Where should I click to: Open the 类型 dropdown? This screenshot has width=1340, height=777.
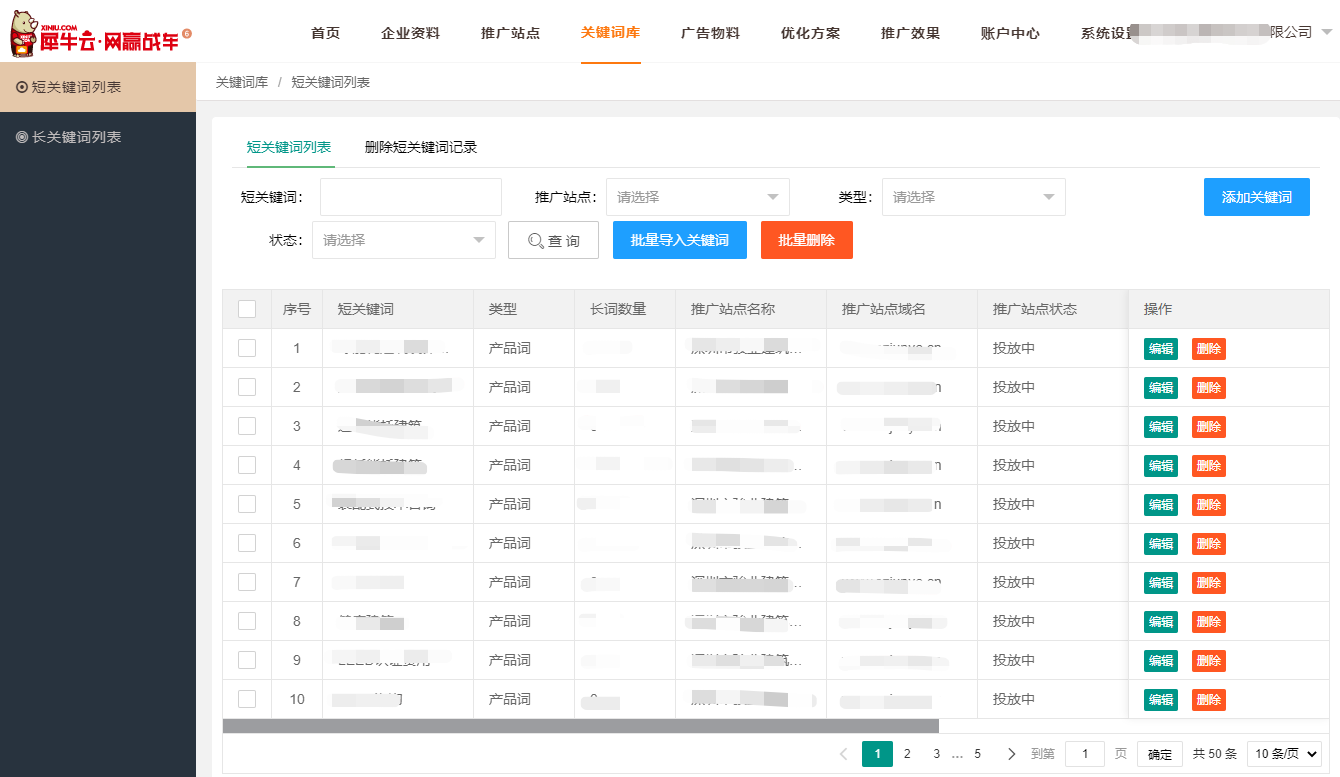click(x=974, y=197)
